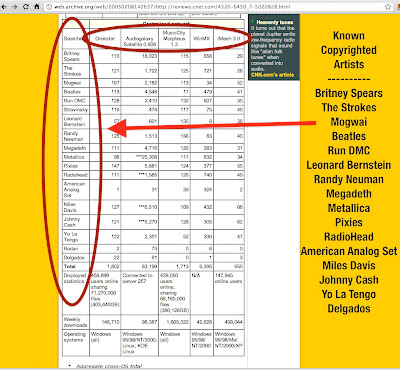
Task: Click the green arrow beside Heavenly tones
Action: [253, 22]
